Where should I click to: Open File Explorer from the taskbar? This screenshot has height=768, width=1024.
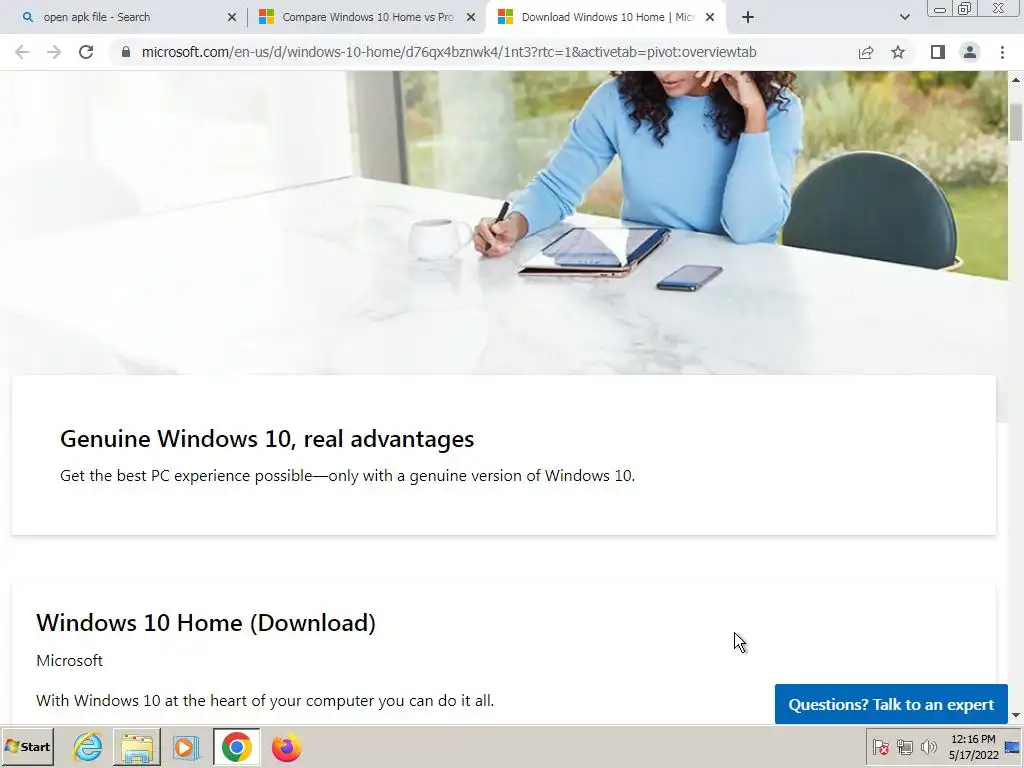point(136,747)
